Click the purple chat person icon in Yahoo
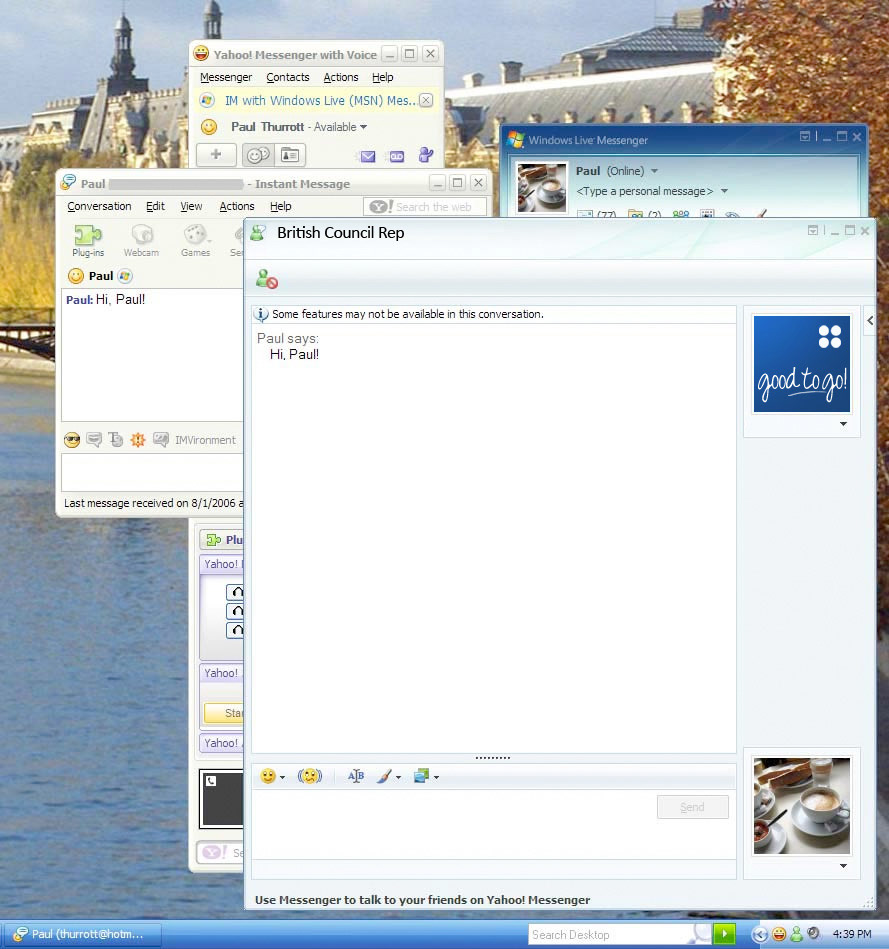 pos(426,155)
